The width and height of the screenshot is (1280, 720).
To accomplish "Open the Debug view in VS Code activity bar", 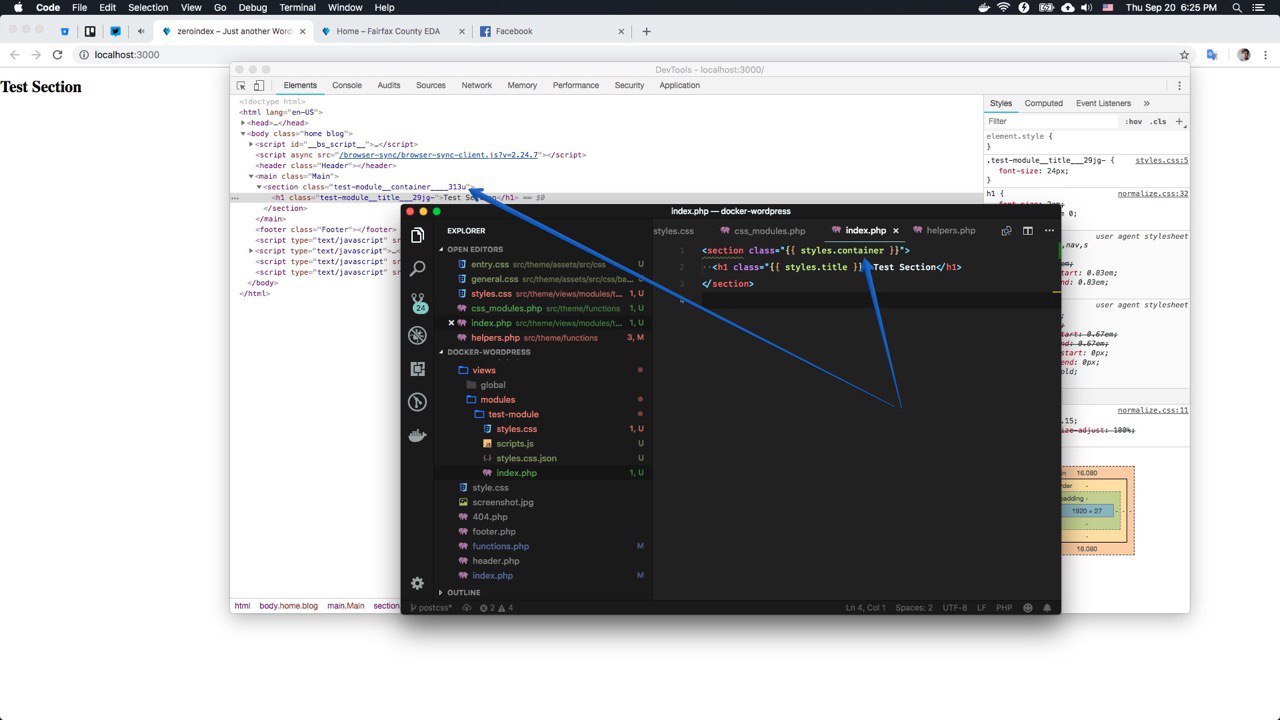I will pyautogui.click(x=418, y=336).
